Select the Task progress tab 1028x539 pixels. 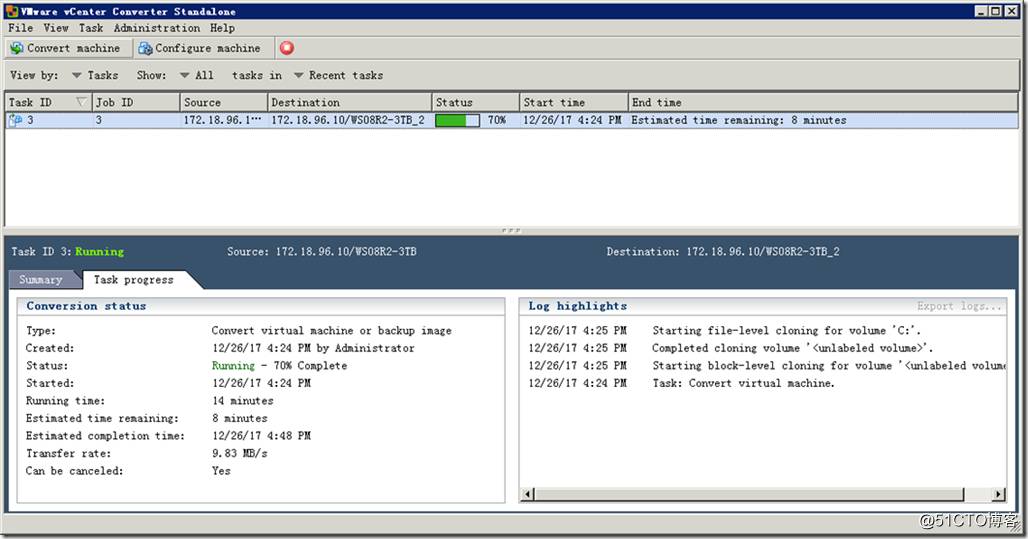pyautogui.click(x=133, y=280)
